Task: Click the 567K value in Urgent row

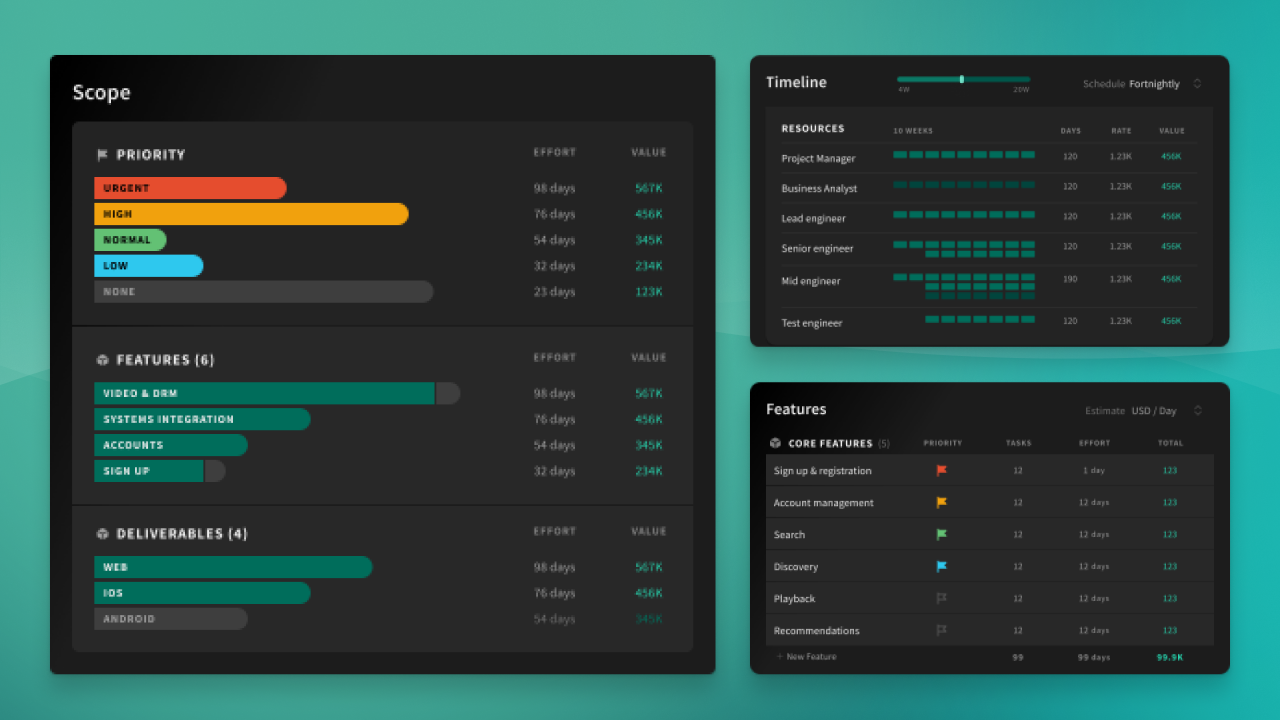Action: click(649, 188)
